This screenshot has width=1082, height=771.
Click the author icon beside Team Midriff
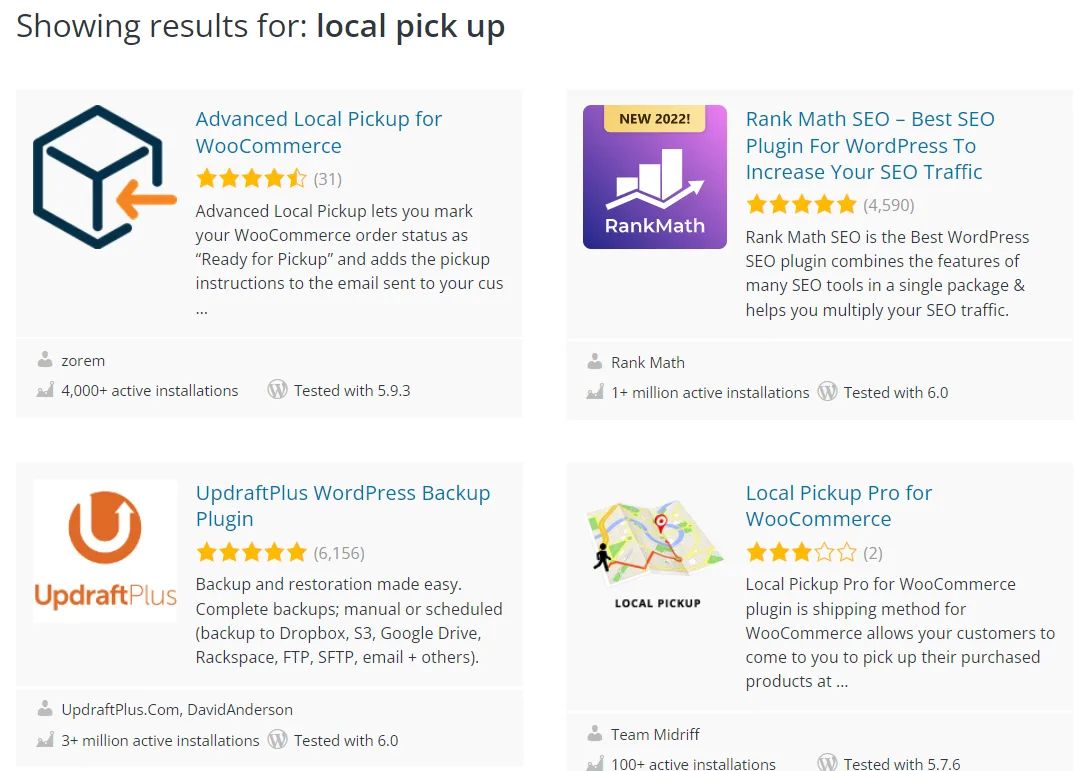coord(595,734)
